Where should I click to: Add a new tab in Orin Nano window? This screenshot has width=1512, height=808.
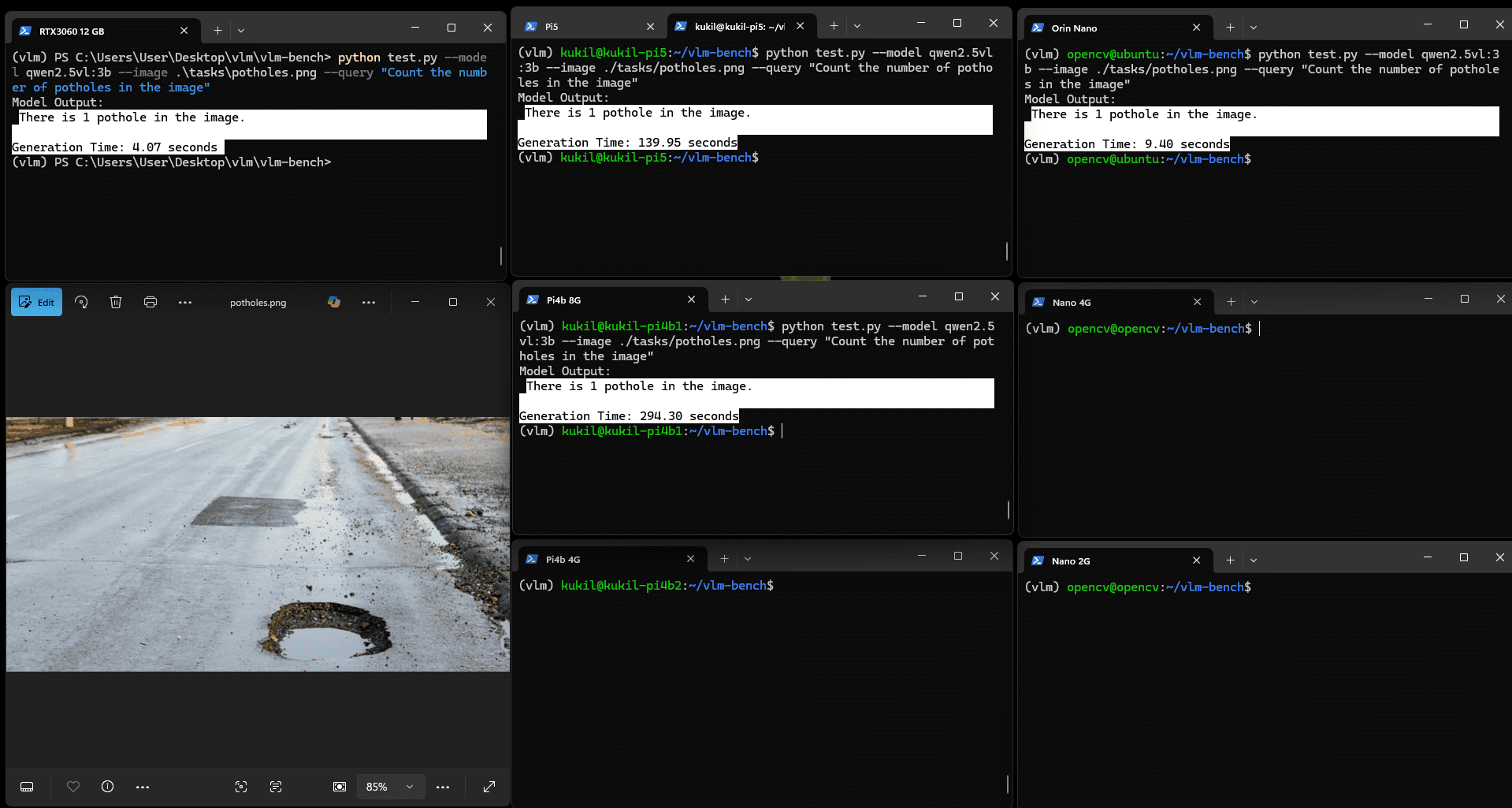click(x=1230, y=28)
